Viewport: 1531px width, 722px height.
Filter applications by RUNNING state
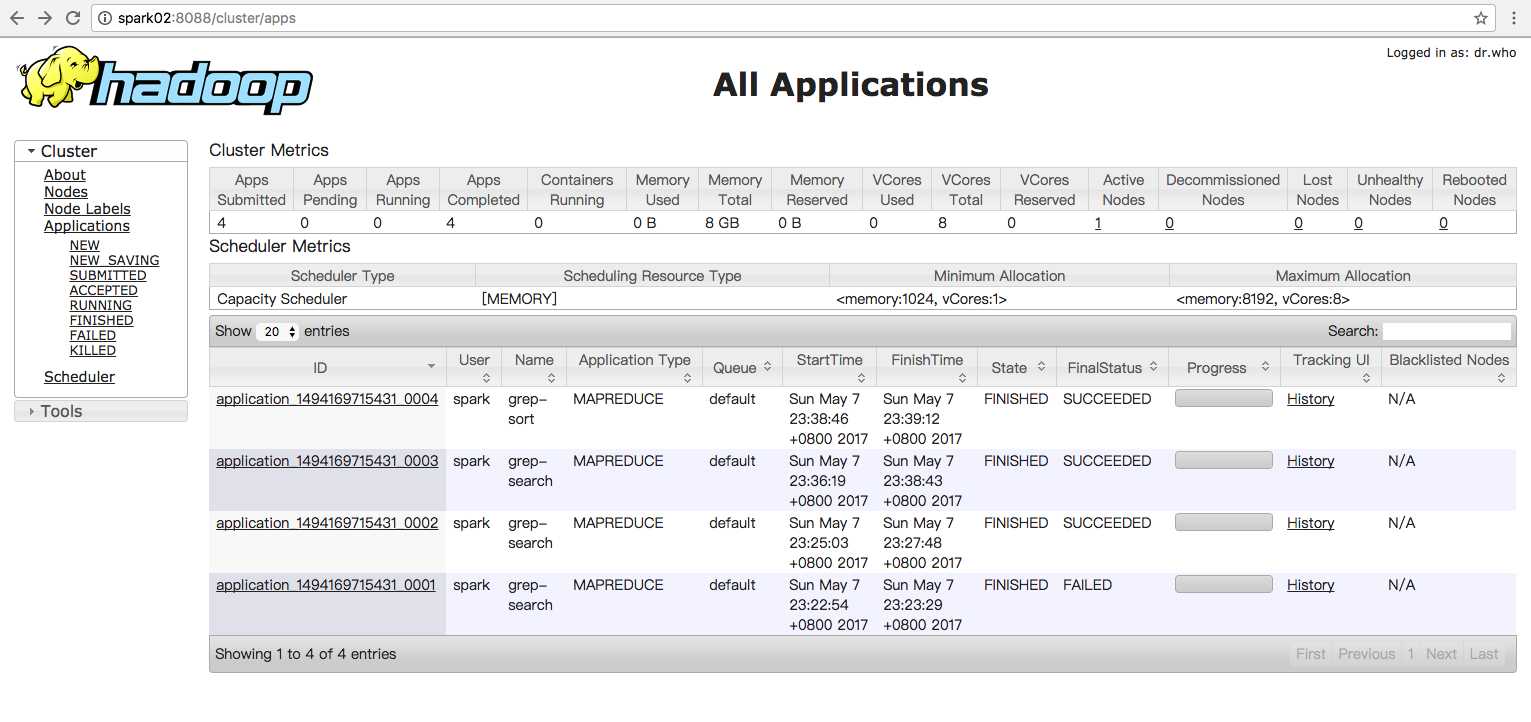pos(101,305)
